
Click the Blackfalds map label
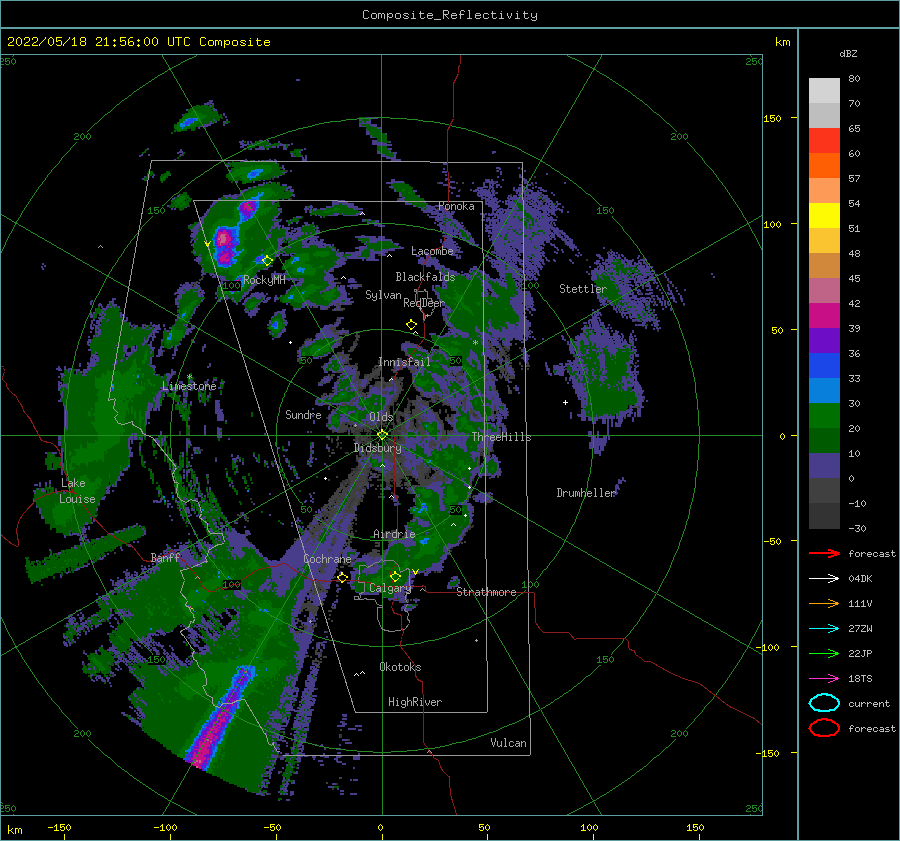click(x=425, y=277)
